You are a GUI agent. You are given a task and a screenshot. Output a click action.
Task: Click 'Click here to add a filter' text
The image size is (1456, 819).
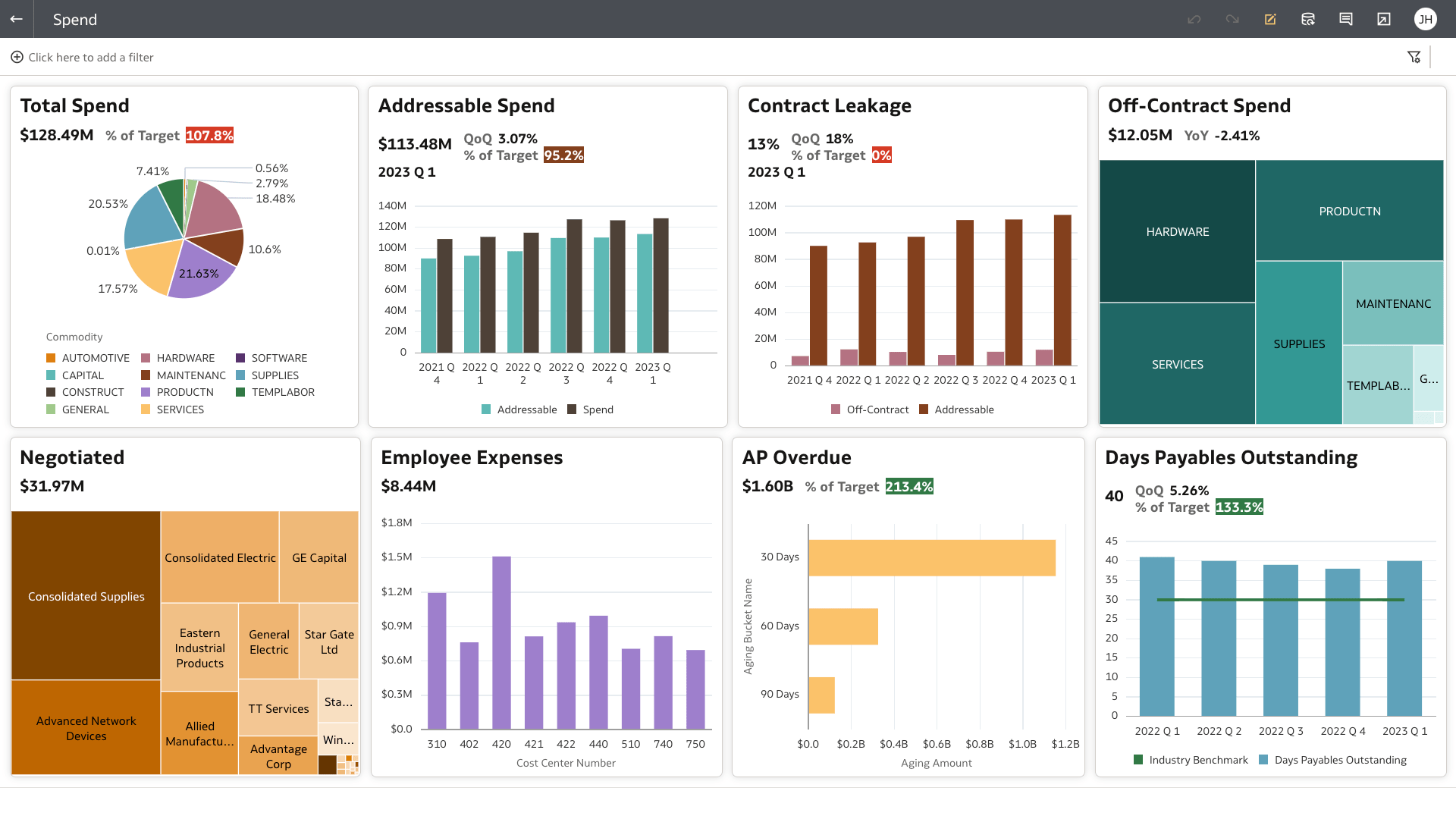point(91,57)
